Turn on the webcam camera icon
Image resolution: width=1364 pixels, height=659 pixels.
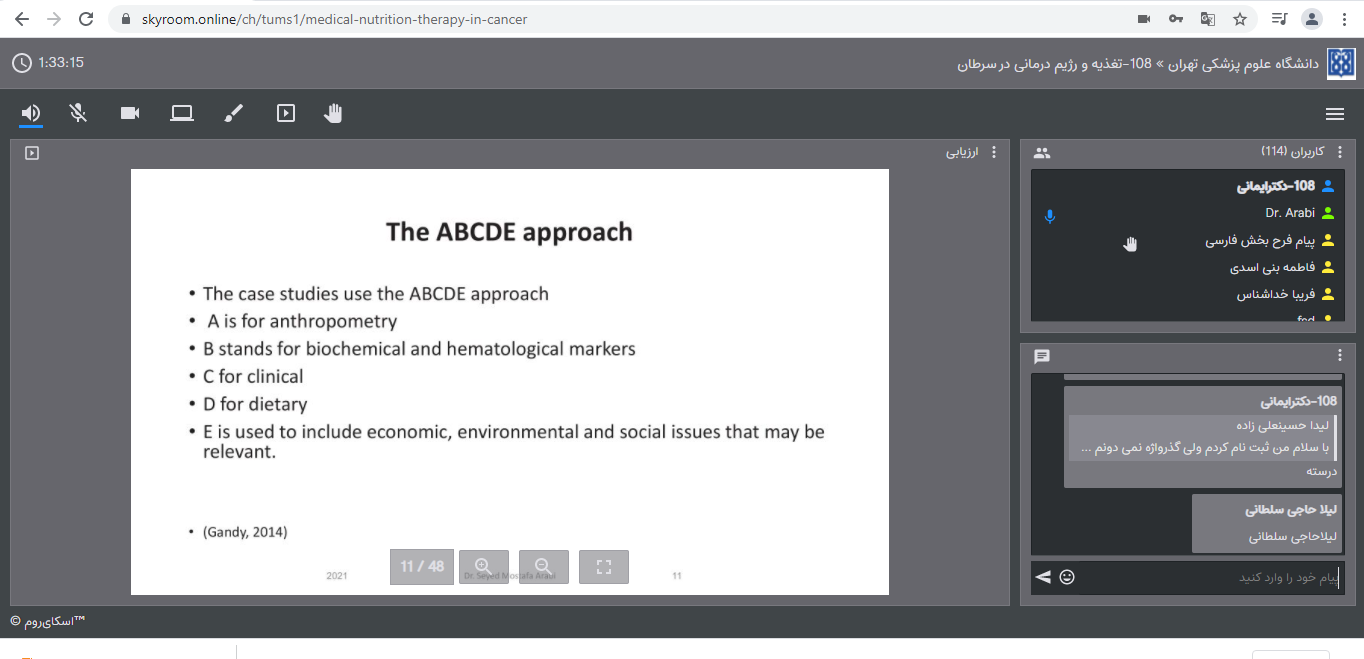click(x=130, y=114)
